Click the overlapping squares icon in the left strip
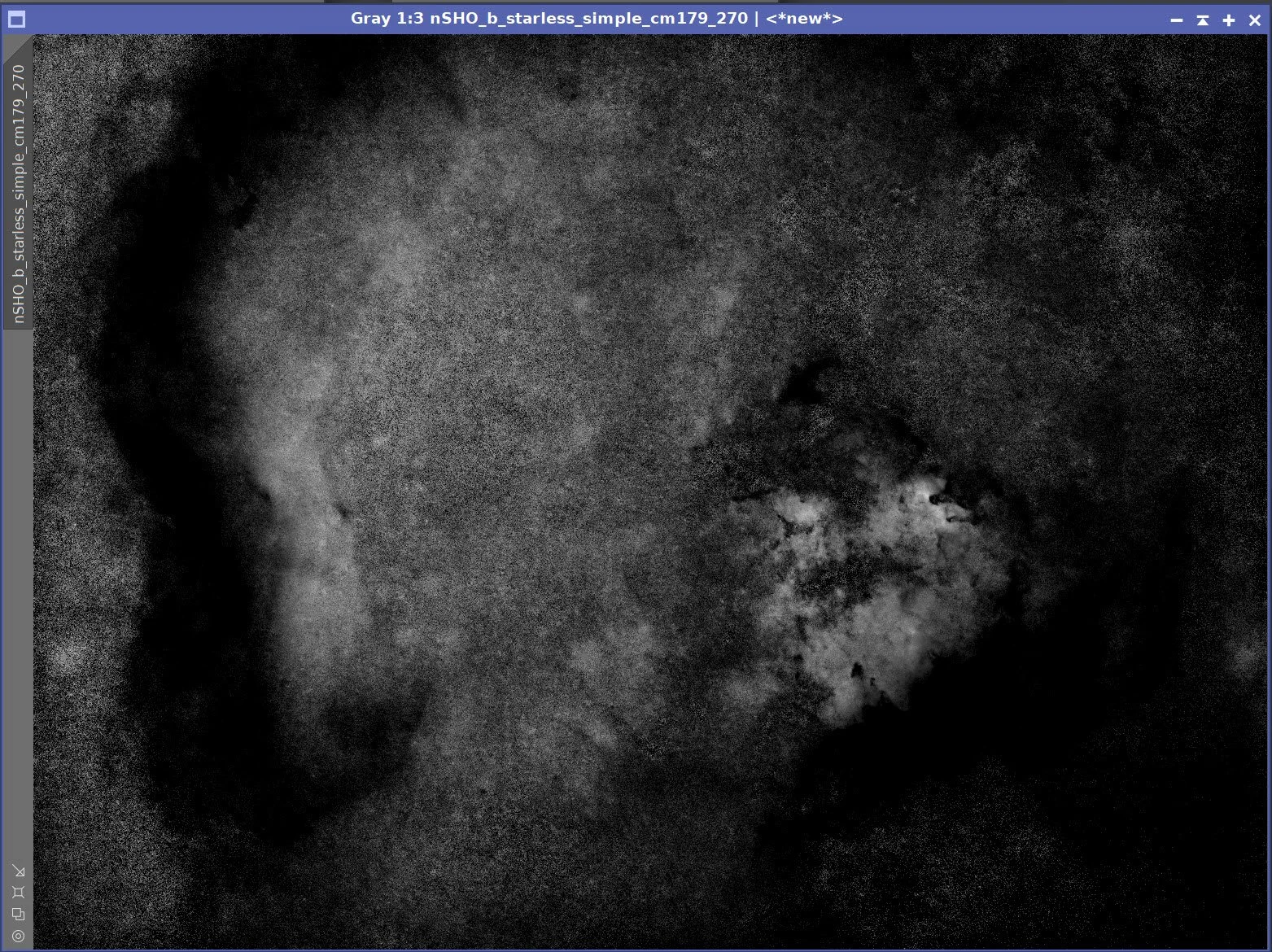 (18, 915)
